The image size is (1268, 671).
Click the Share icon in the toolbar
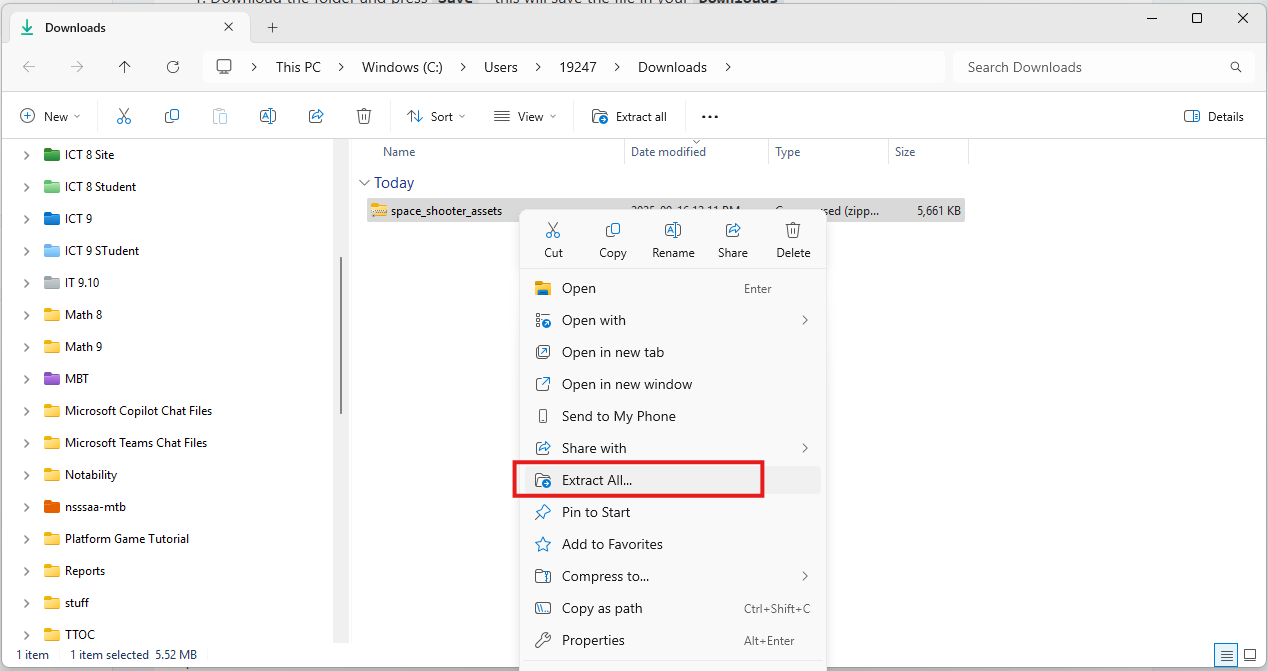point(316,117)
